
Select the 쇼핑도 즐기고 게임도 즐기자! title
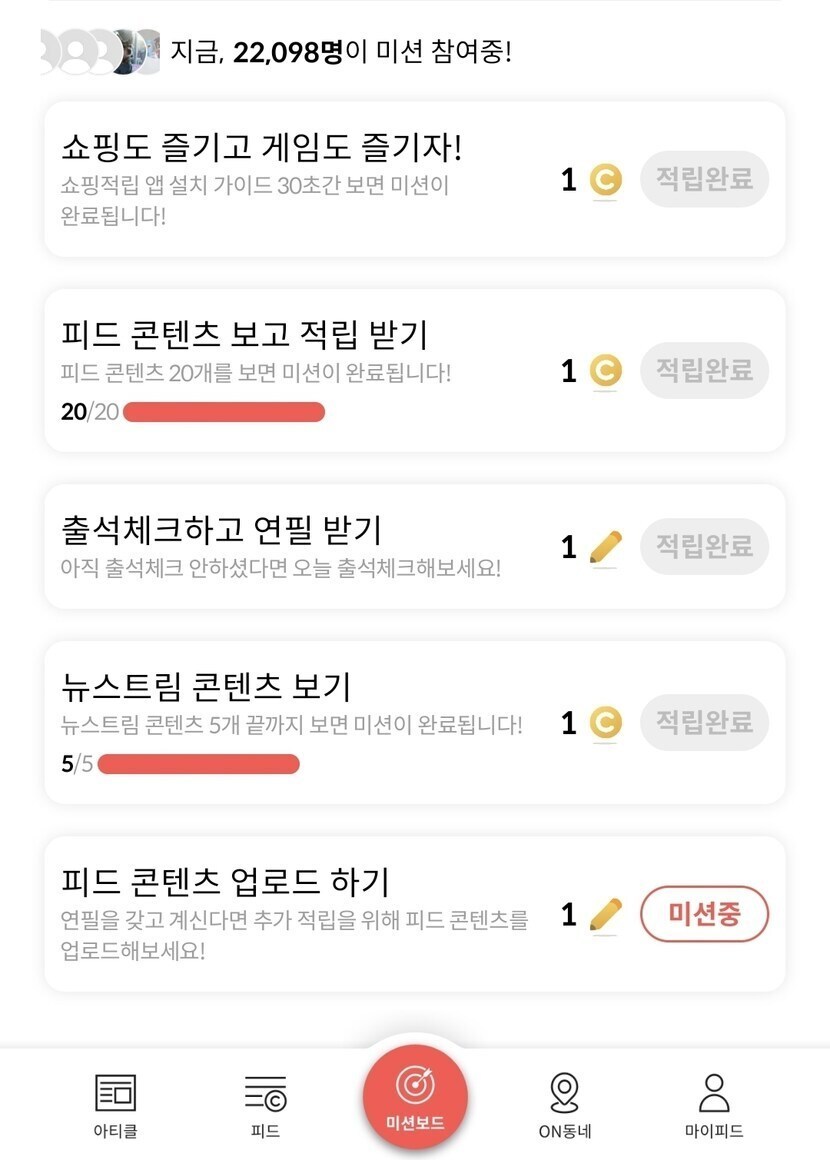[261, 148]
